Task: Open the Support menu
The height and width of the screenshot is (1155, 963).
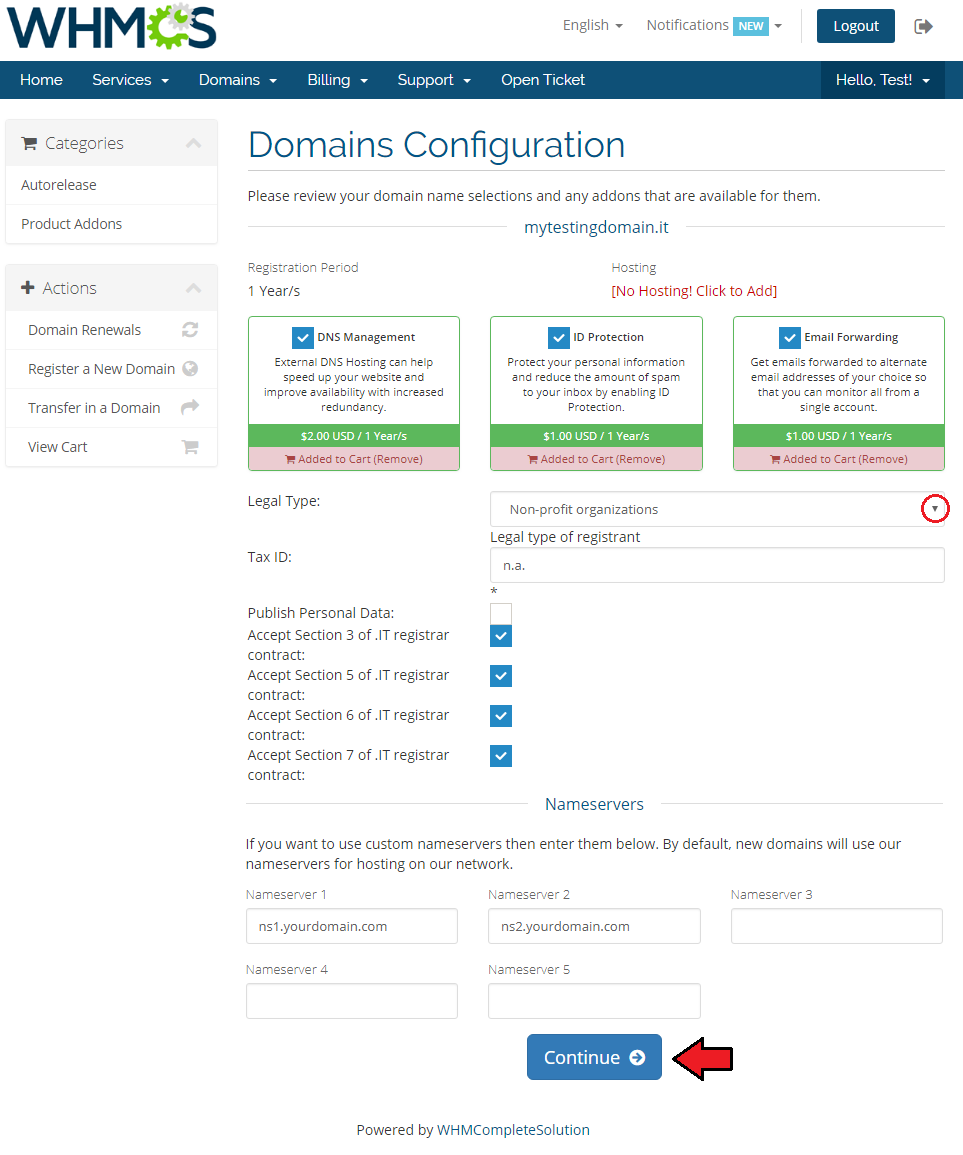Action: pos(434,80)
